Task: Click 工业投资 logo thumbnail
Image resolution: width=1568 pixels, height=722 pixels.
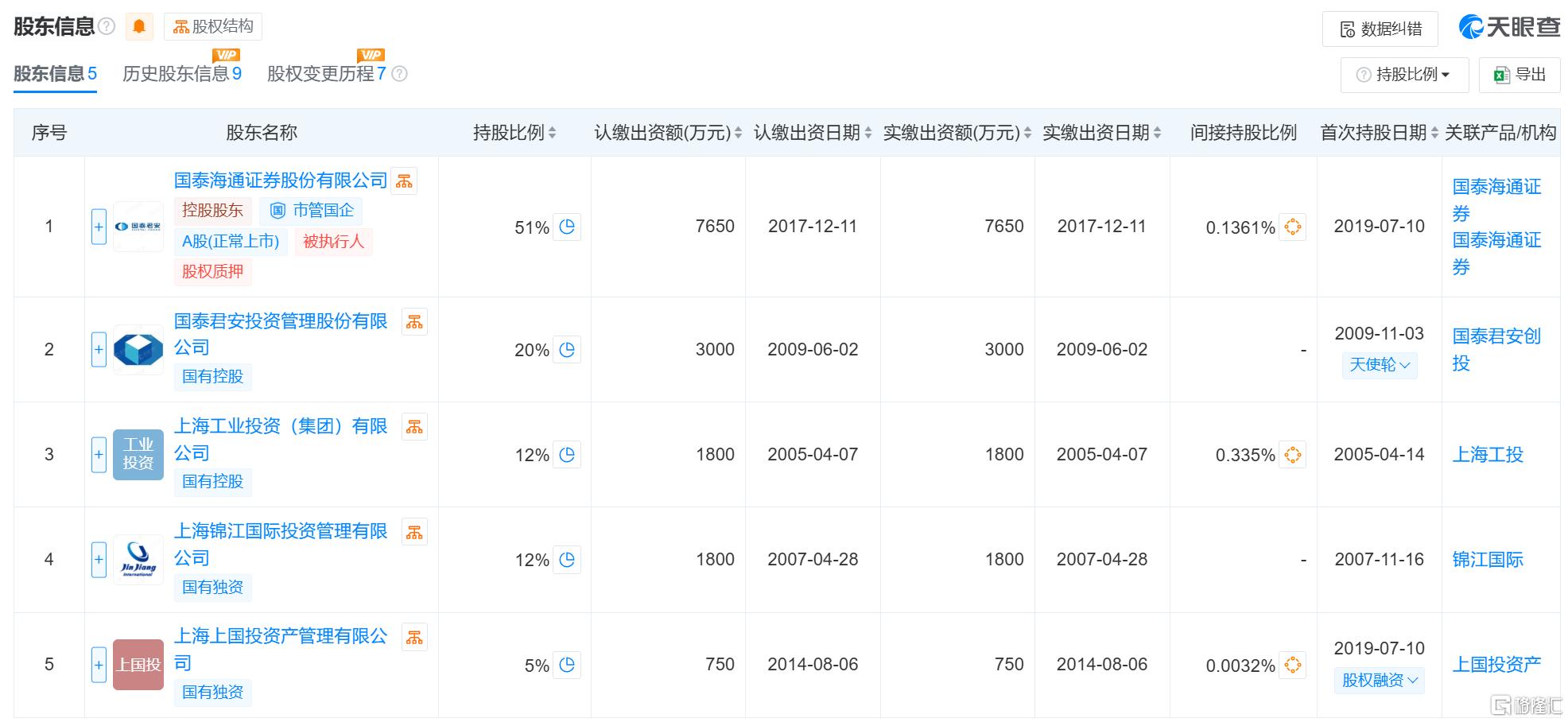Action: tap(138, 455)
